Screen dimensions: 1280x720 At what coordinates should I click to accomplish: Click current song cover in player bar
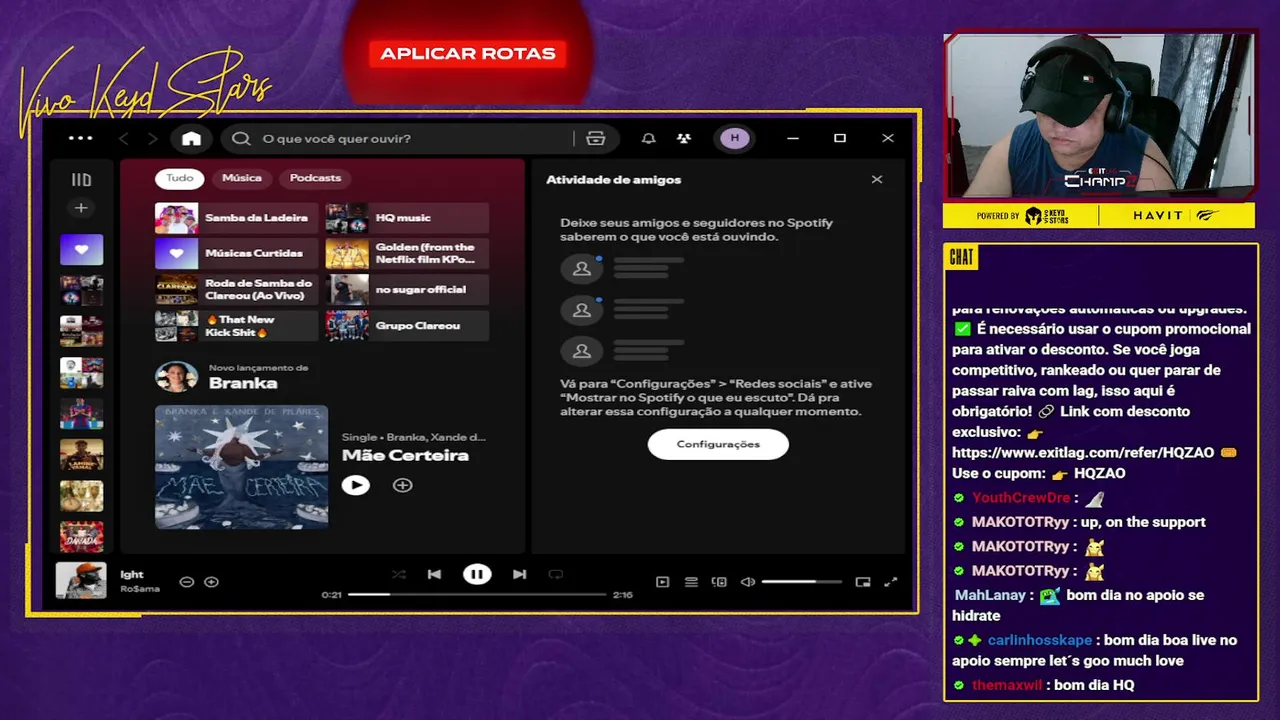coord(81,580)
